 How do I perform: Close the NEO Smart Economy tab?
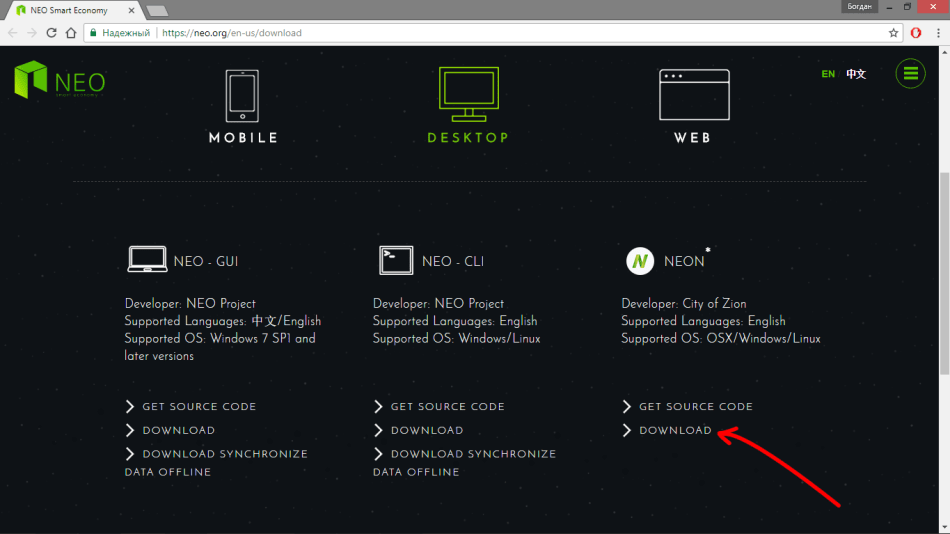tap(131, 10)
